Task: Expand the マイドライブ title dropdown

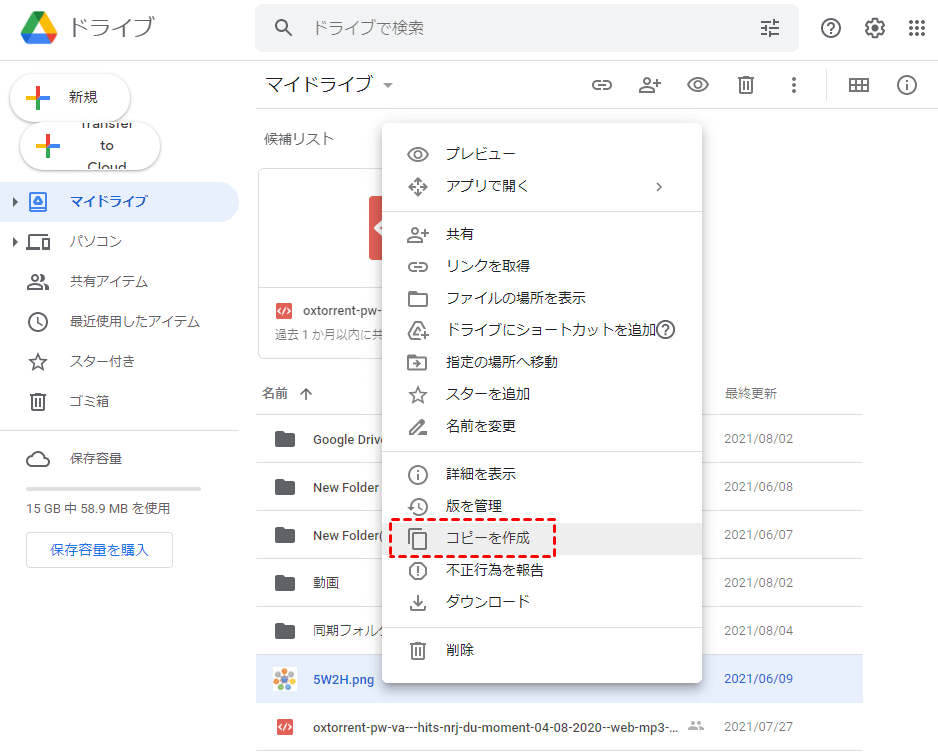Action: (388, 85)
